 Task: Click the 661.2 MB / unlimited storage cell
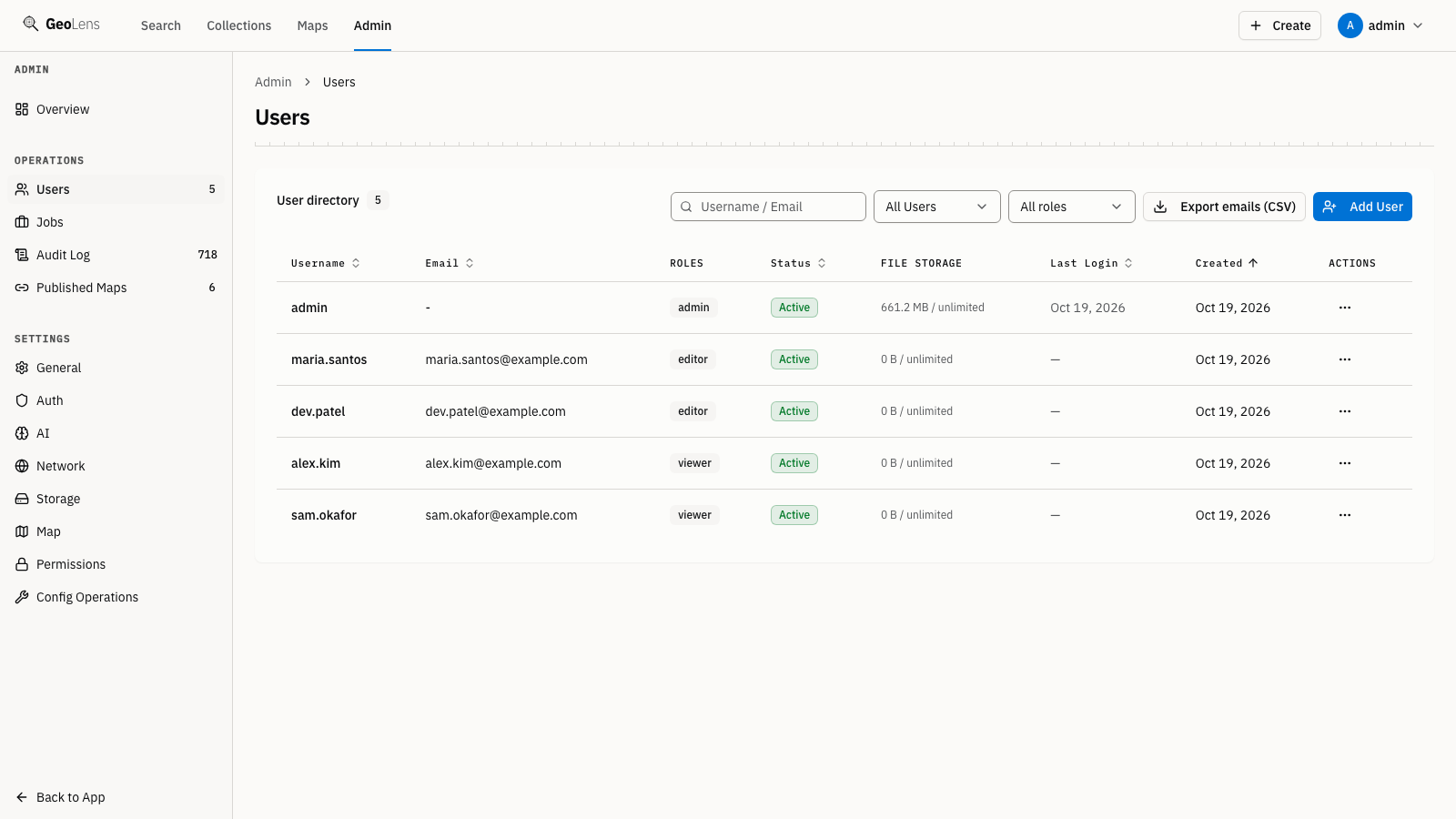click(933, 308)
